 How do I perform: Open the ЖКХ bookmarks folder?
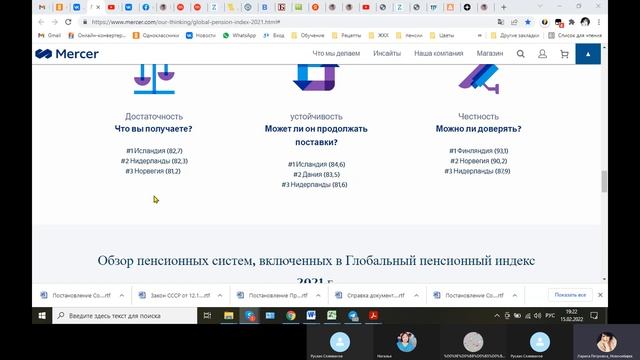pos(379,36)
